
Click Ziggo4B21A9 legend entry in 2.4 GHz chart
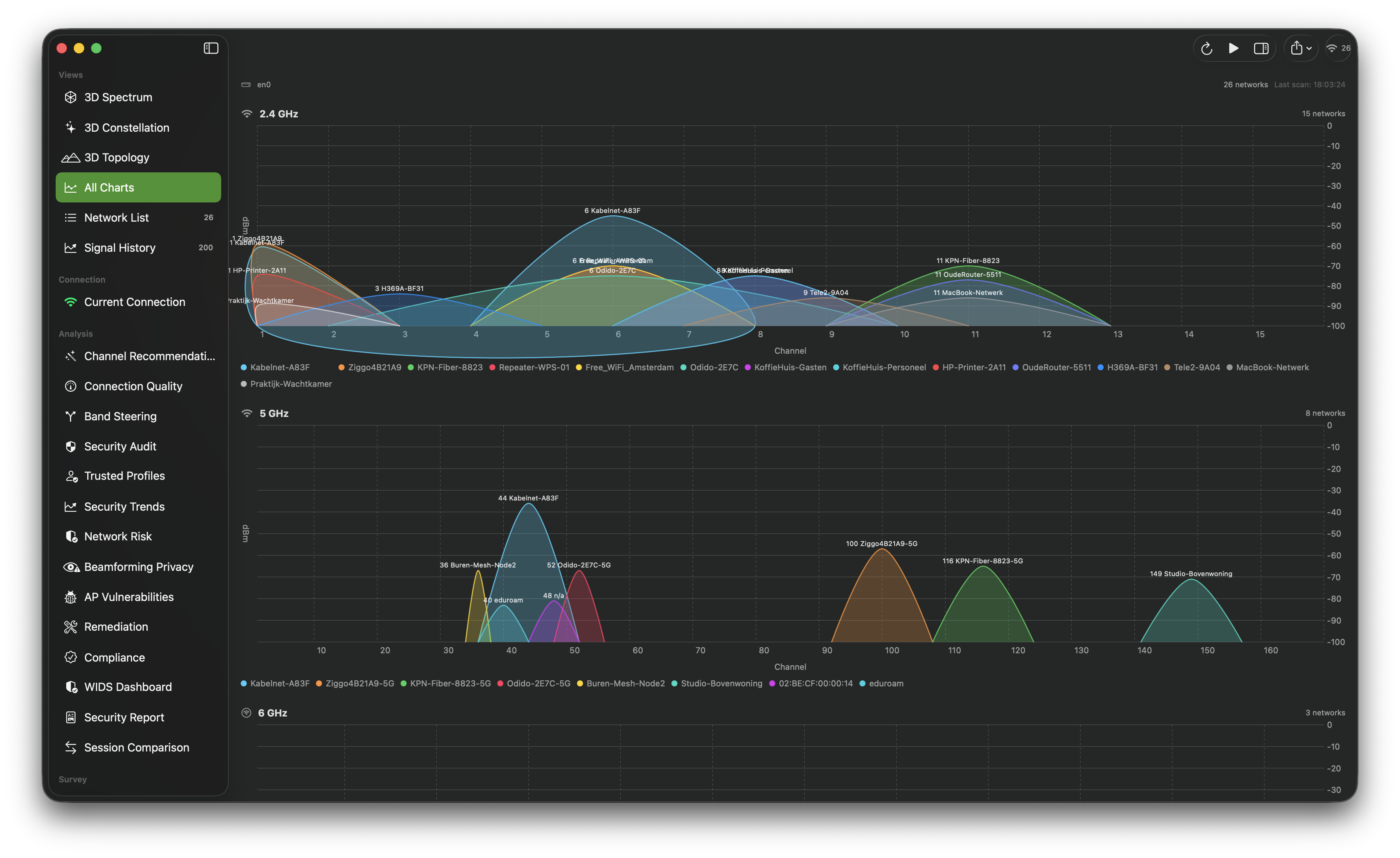[x=370, y=367]
